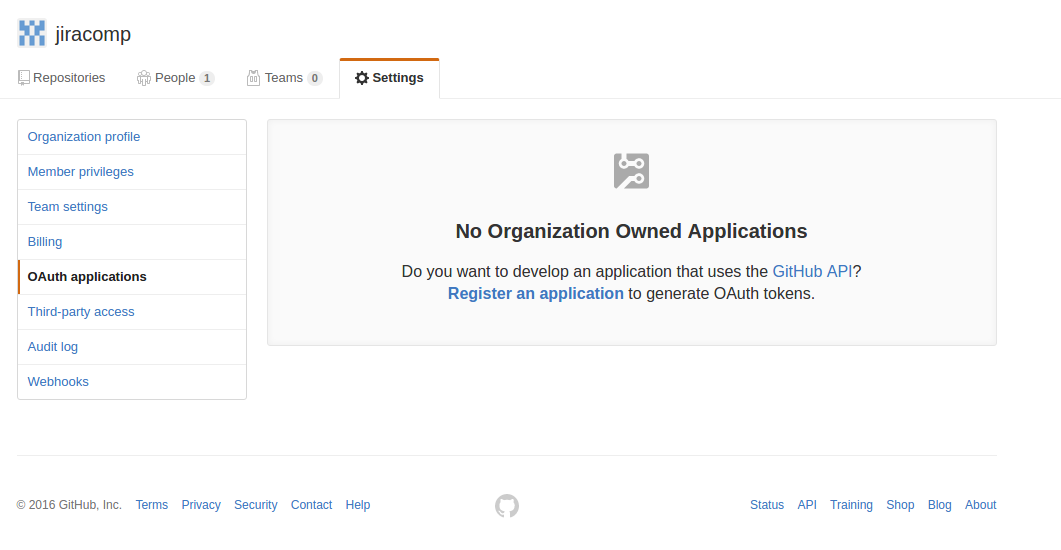Click Contact in the footer

pyautogui.click(x=311, y=505)
